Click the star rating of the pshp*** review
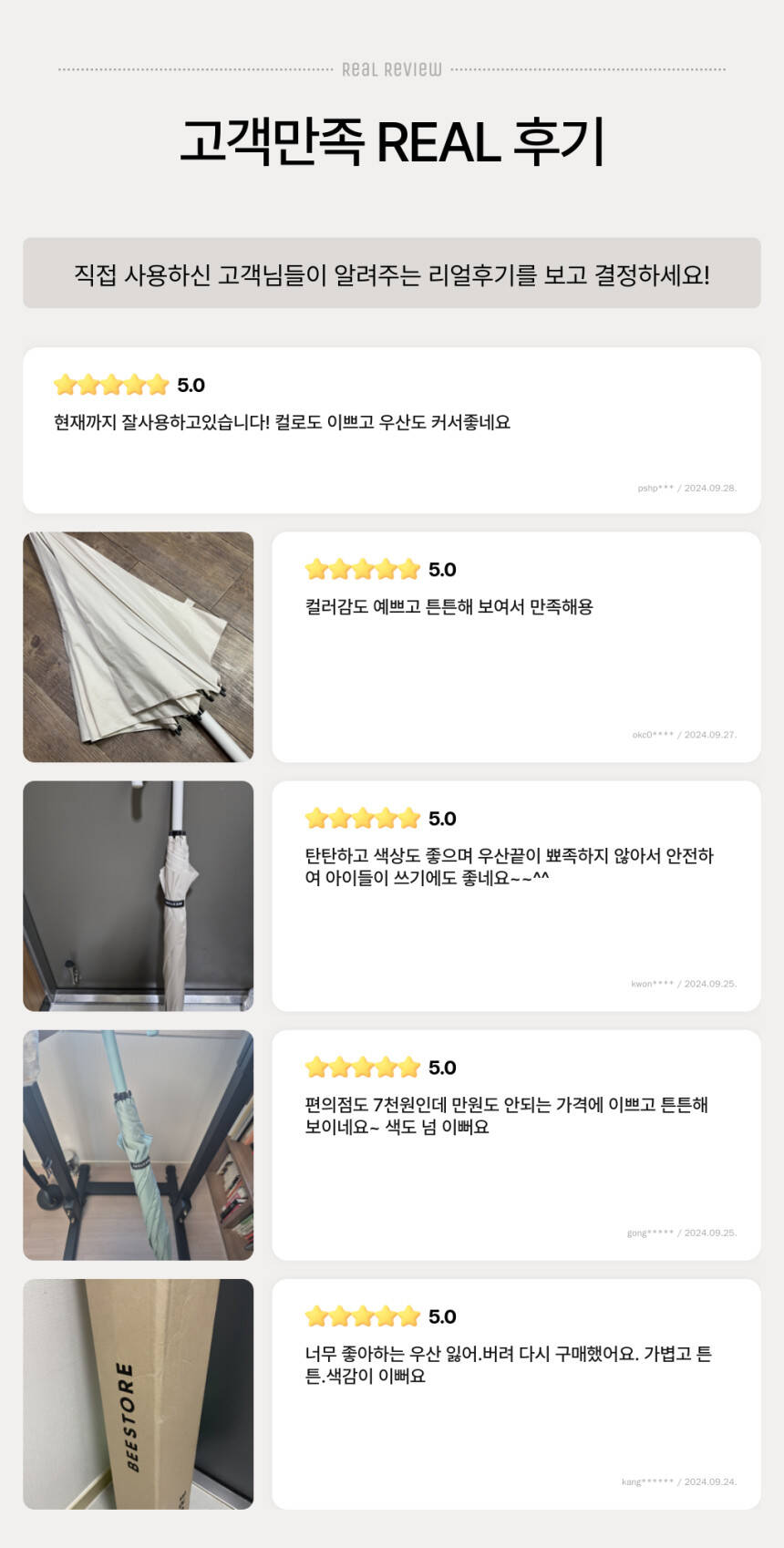 [x=111, y=385]
